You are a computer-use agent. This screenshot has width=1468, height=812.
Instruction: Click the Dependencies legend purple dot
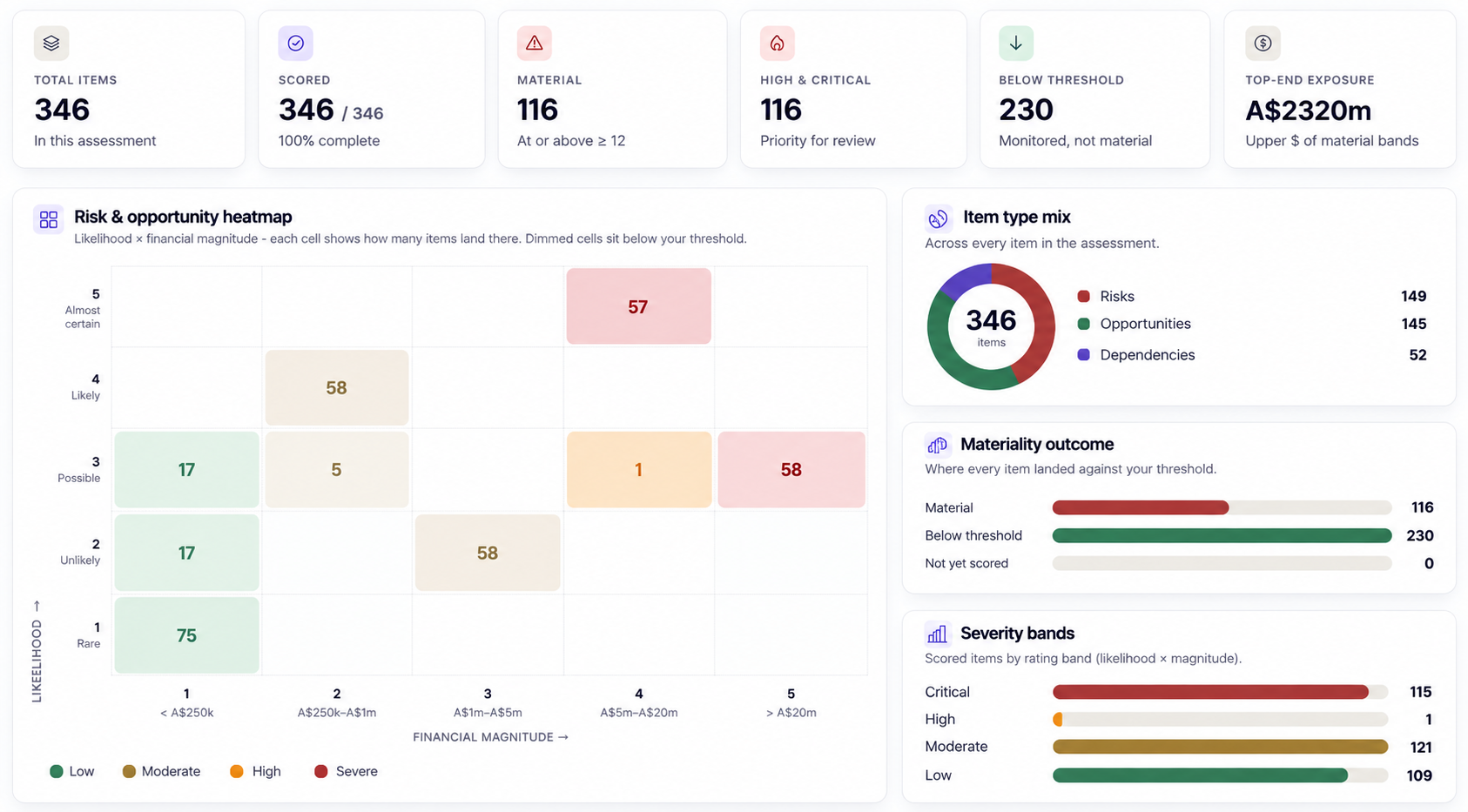tap(1083, 354)
